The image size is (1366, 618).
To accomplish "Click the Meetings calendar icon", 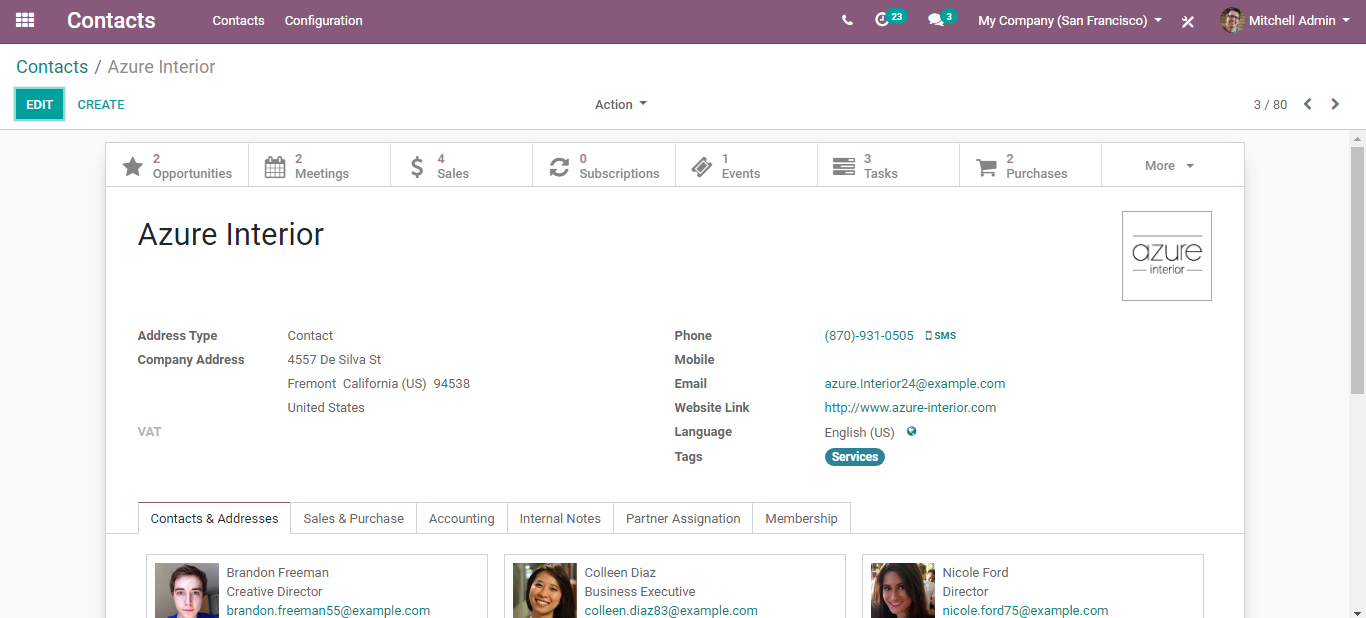I will (x=275, y=166).
